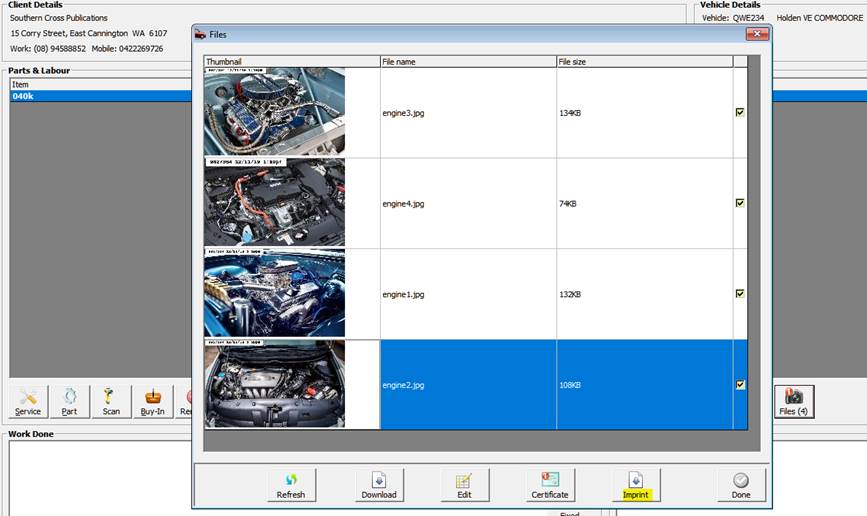Close the Files dialog window
867x516 pixels.
click(757, 34)
